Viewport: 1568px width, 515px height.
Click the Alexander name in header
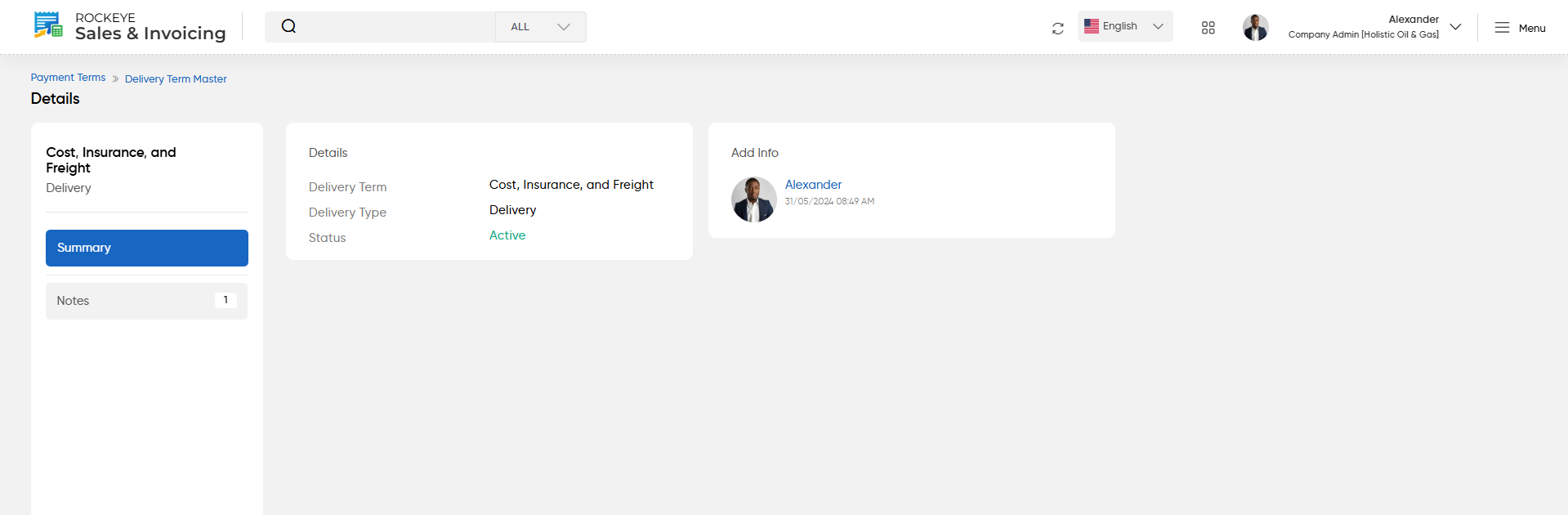[1413, 20]
